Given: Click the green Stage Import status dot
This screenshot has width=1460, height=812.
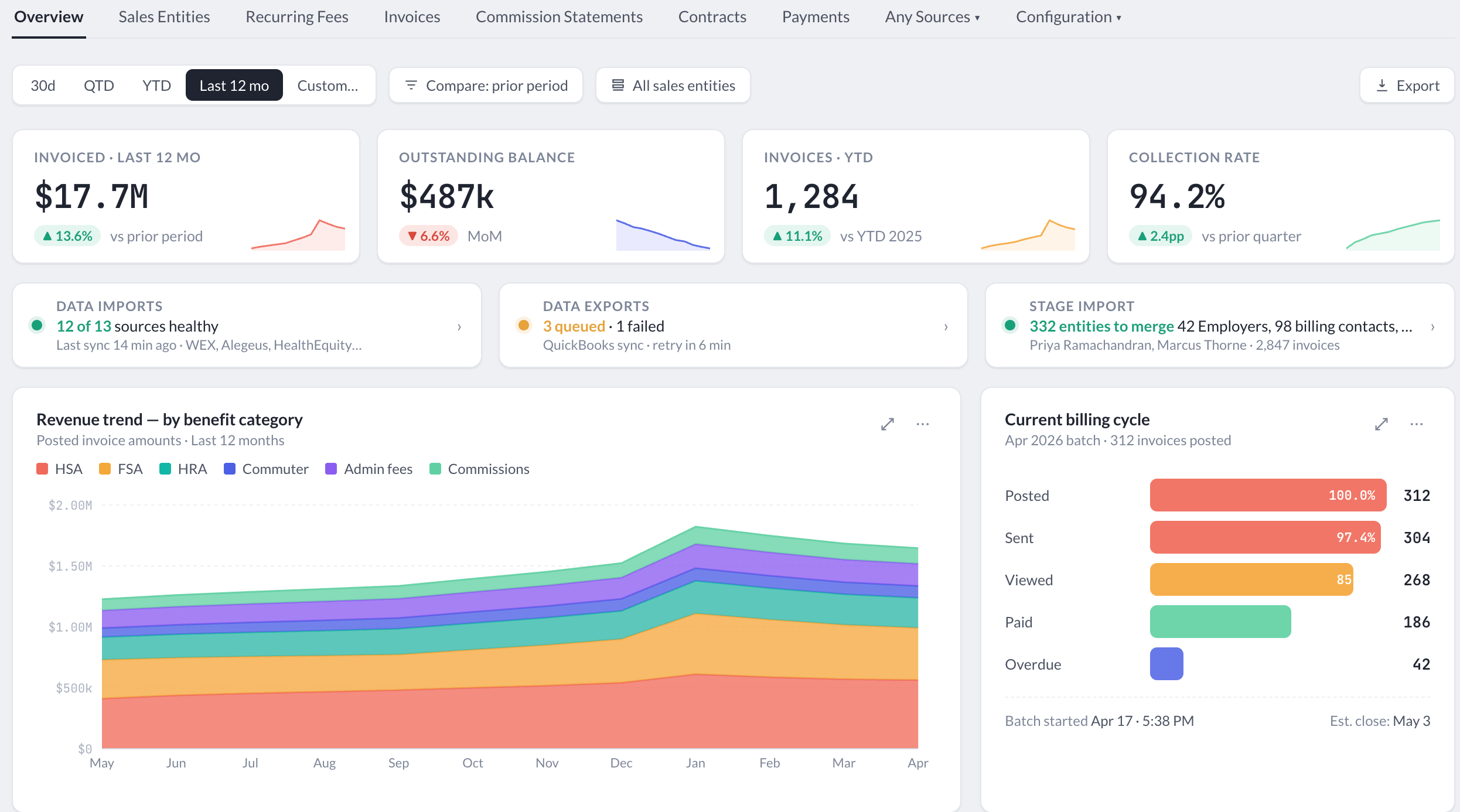Looking at the screenshot, I should [1010, 325].
